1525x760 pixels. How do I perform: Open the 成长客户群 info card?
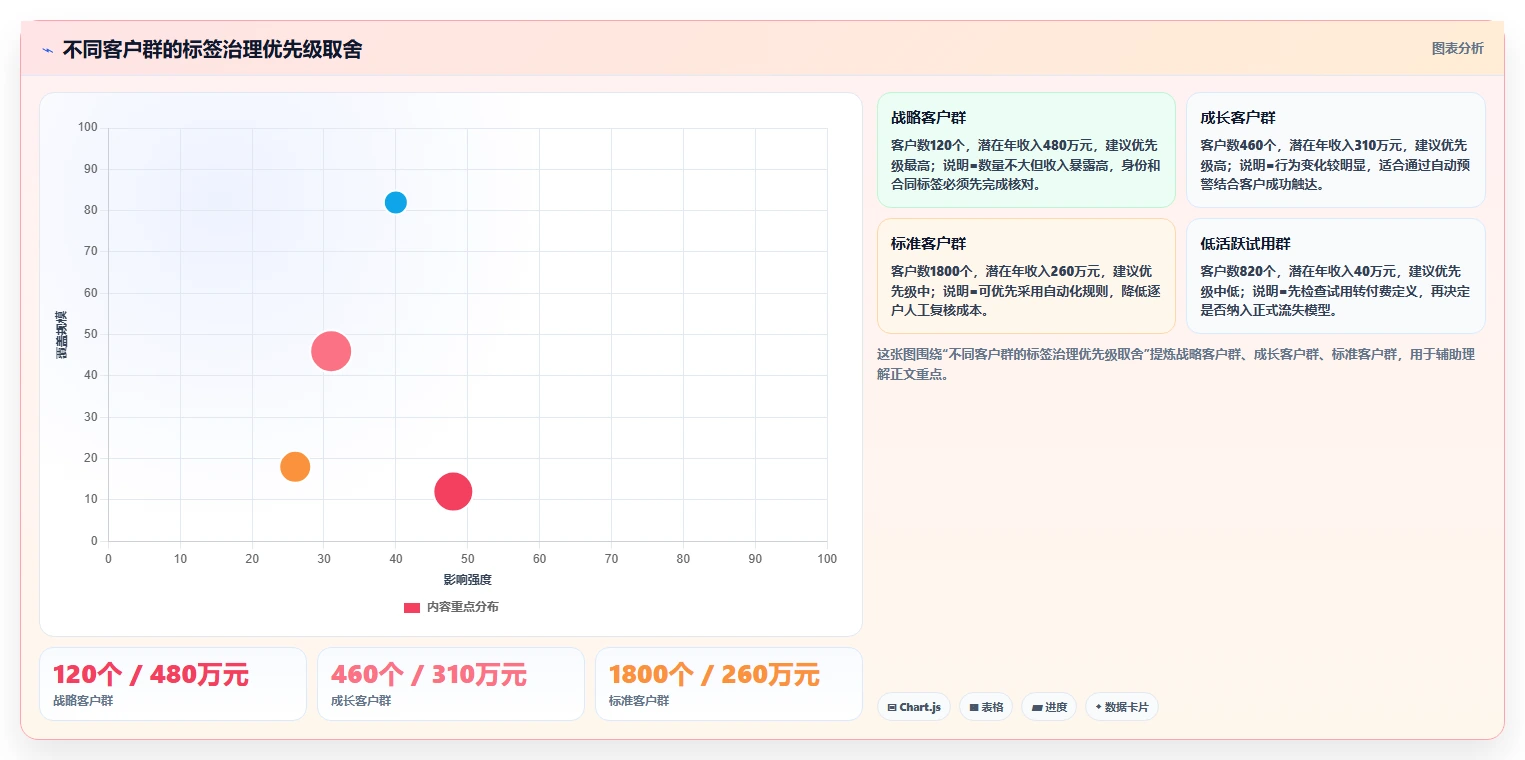(1335, 150)
